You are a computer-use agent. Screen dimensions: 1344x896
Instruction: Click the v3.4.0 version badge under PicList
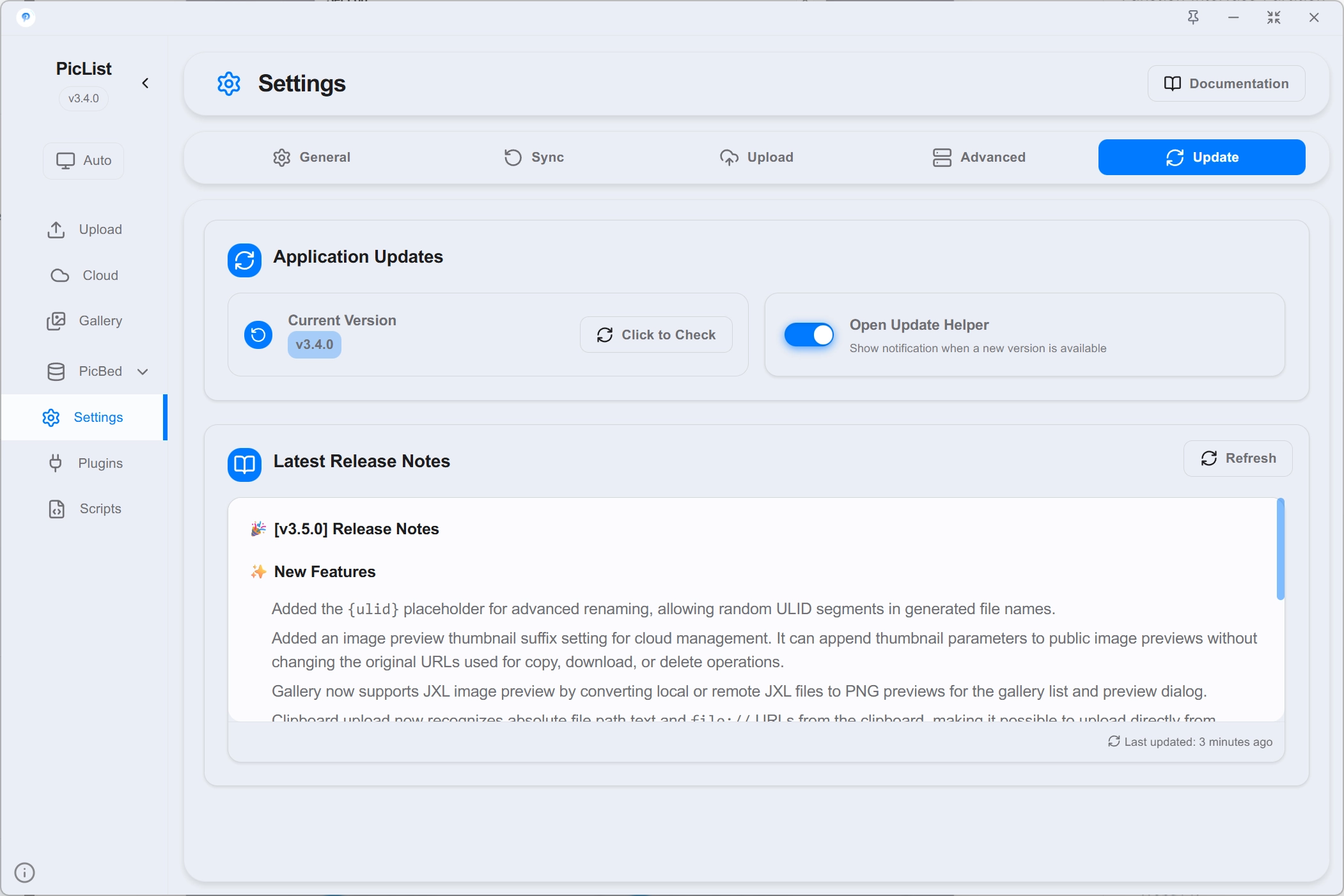click(84, 98)
